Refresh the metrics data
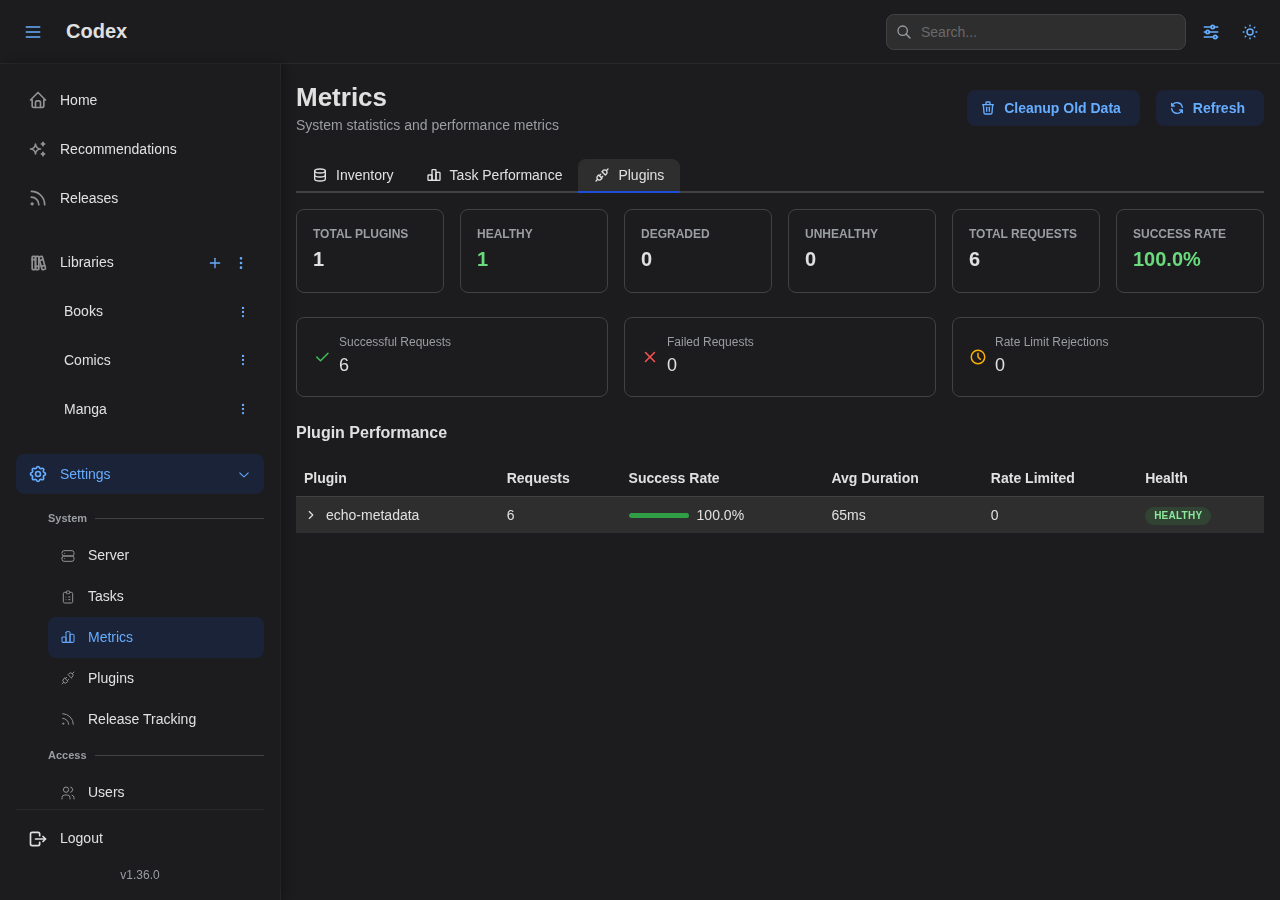1280x900 pixels. click(x=1210, y=108)
